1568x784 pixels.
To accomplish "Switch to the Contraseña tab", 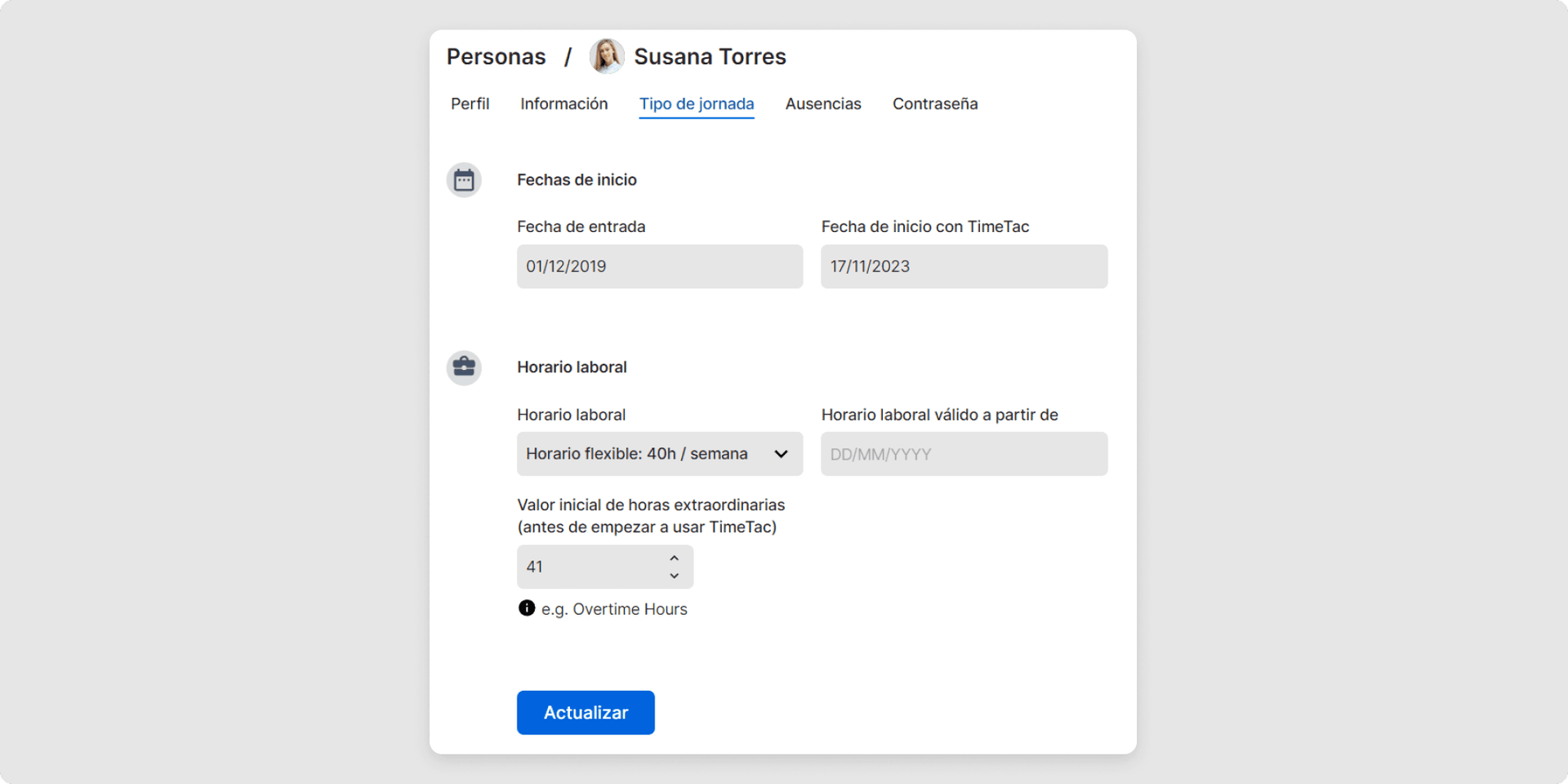I will coord(935,104).
